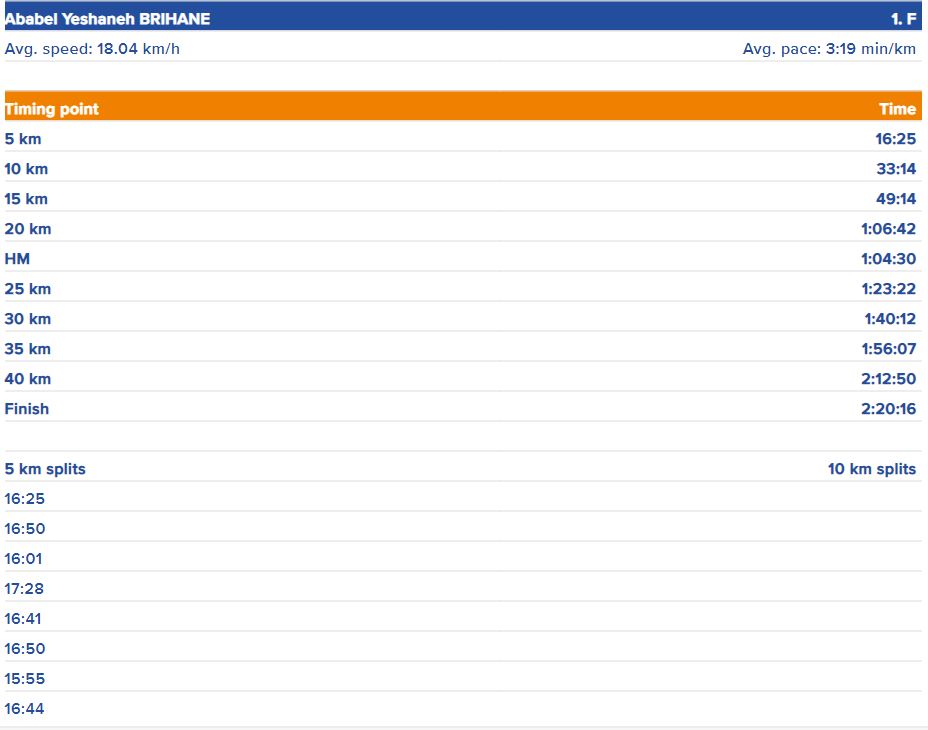Click the 16:44 split value
Screen dimensions: 928x730
click(x=24, y=709)
